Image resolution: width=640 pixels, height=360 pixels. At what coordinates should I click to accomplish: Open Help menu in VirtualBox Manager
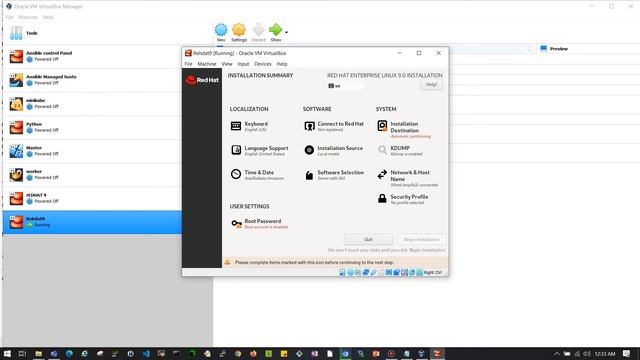pos(48,17)
